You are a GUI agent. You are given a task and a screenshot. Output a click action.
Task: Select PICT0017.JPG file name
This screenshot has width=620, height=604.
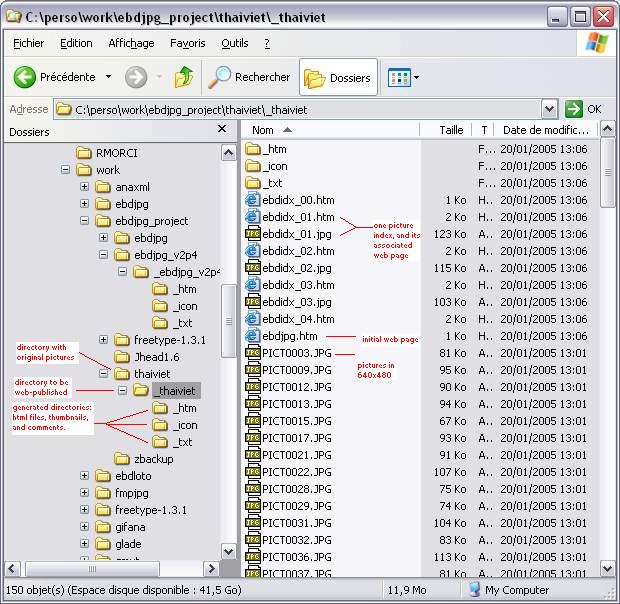pos(297,438)
